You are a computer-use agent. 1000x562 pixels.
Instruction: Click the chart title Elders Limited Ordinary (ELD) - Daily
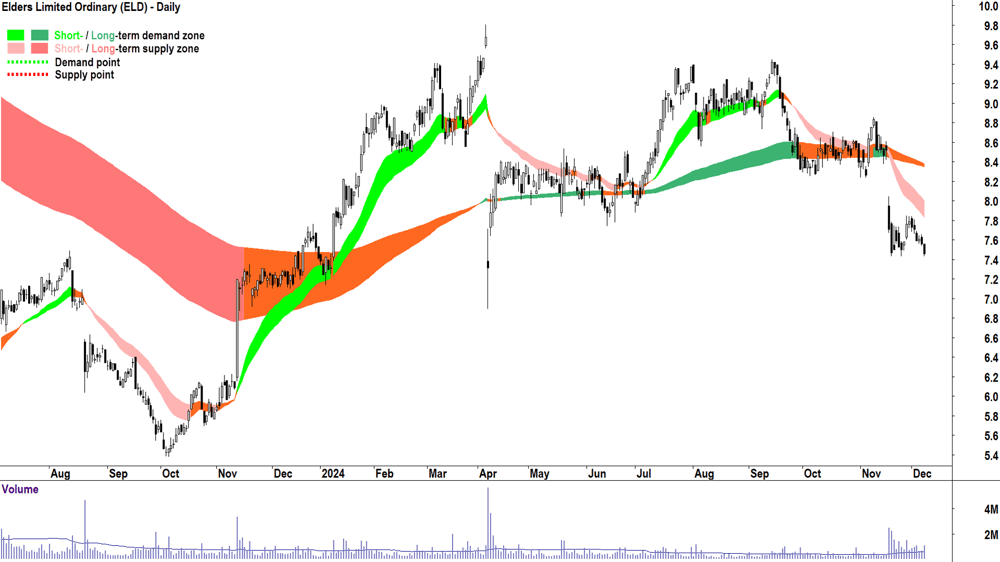click(91, 8)
